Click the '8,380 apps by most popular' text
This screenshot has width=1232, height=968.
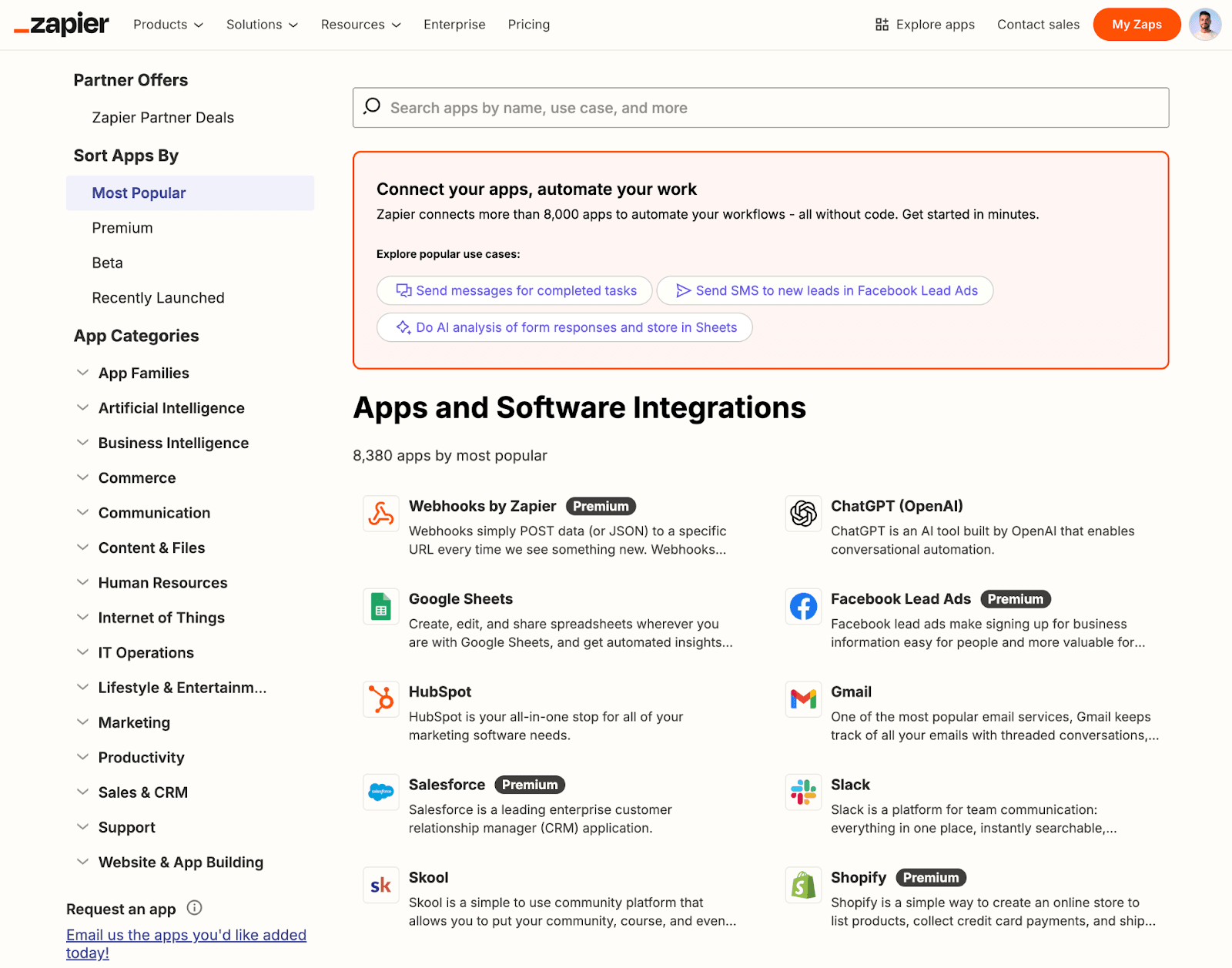pyautogui.click(x=450, y=456)
